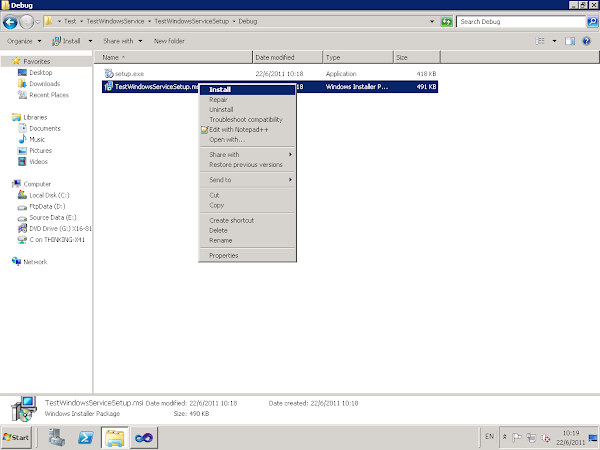Click the Start button
Screen dimensions: 600x450
[16, 437]
